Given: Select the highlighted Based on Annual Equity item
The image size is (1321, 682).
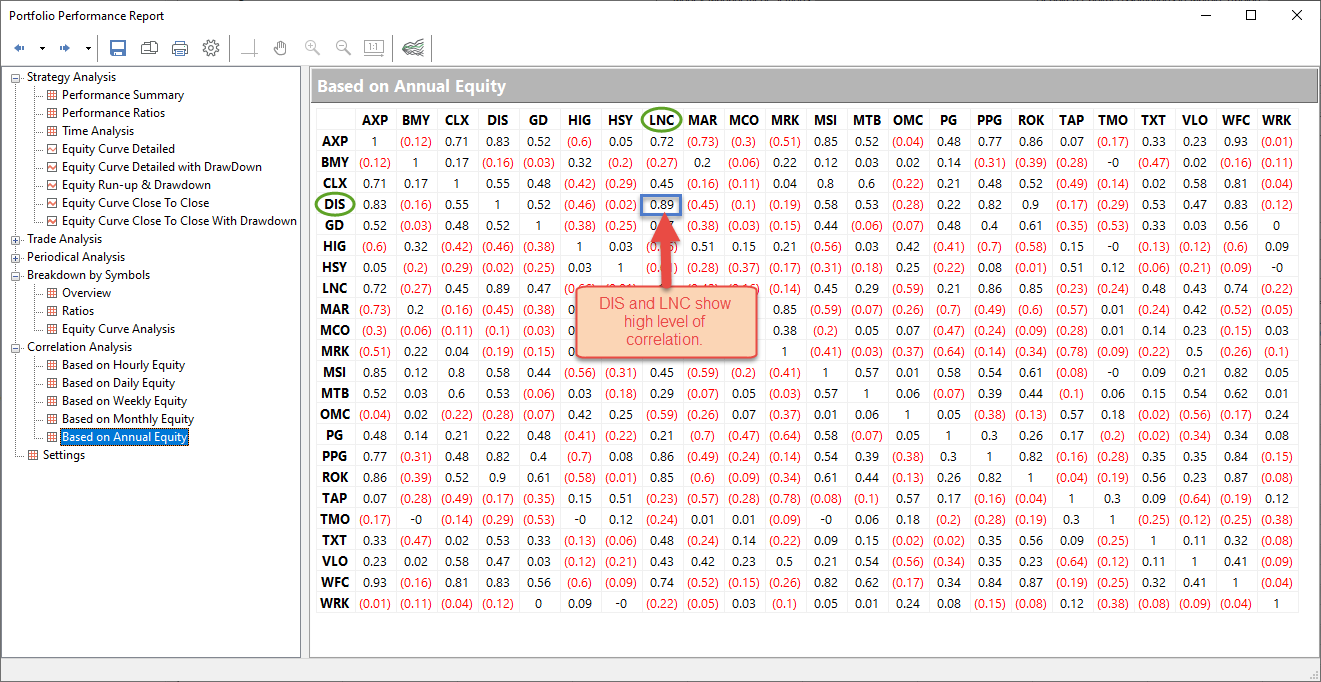Looking at the screenshot, I should click(124, 437).
